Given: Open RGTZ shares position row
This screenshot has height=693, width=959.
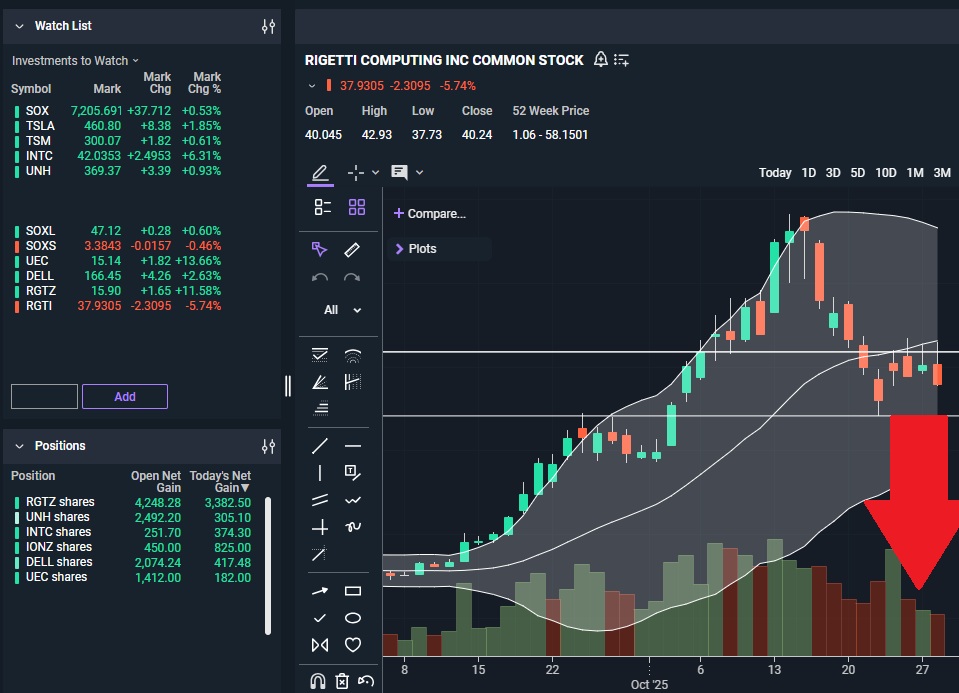Looking at the screenshot, I should [x=132, y=502].
